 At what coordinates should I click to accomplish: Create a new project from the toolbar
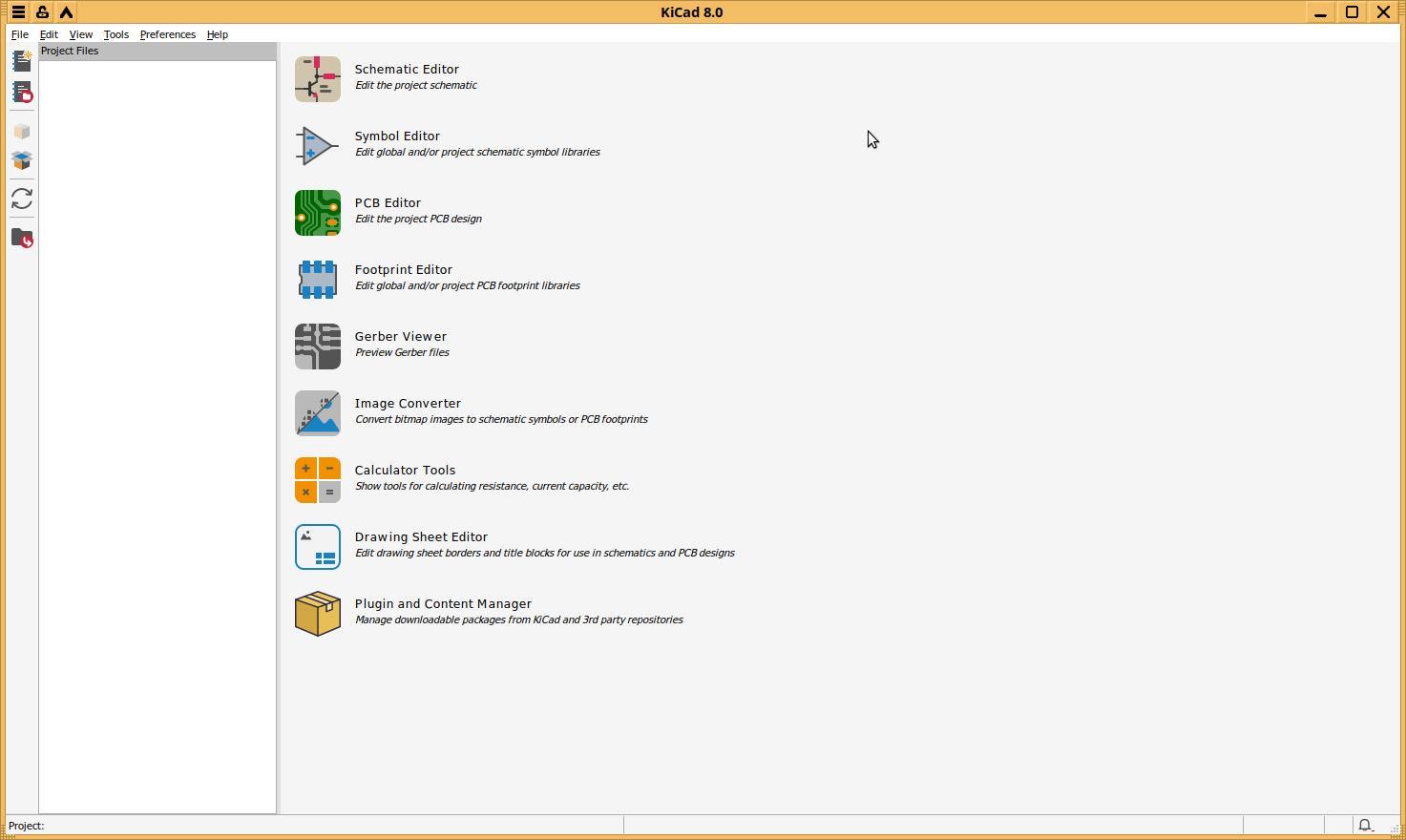[22, 61]
